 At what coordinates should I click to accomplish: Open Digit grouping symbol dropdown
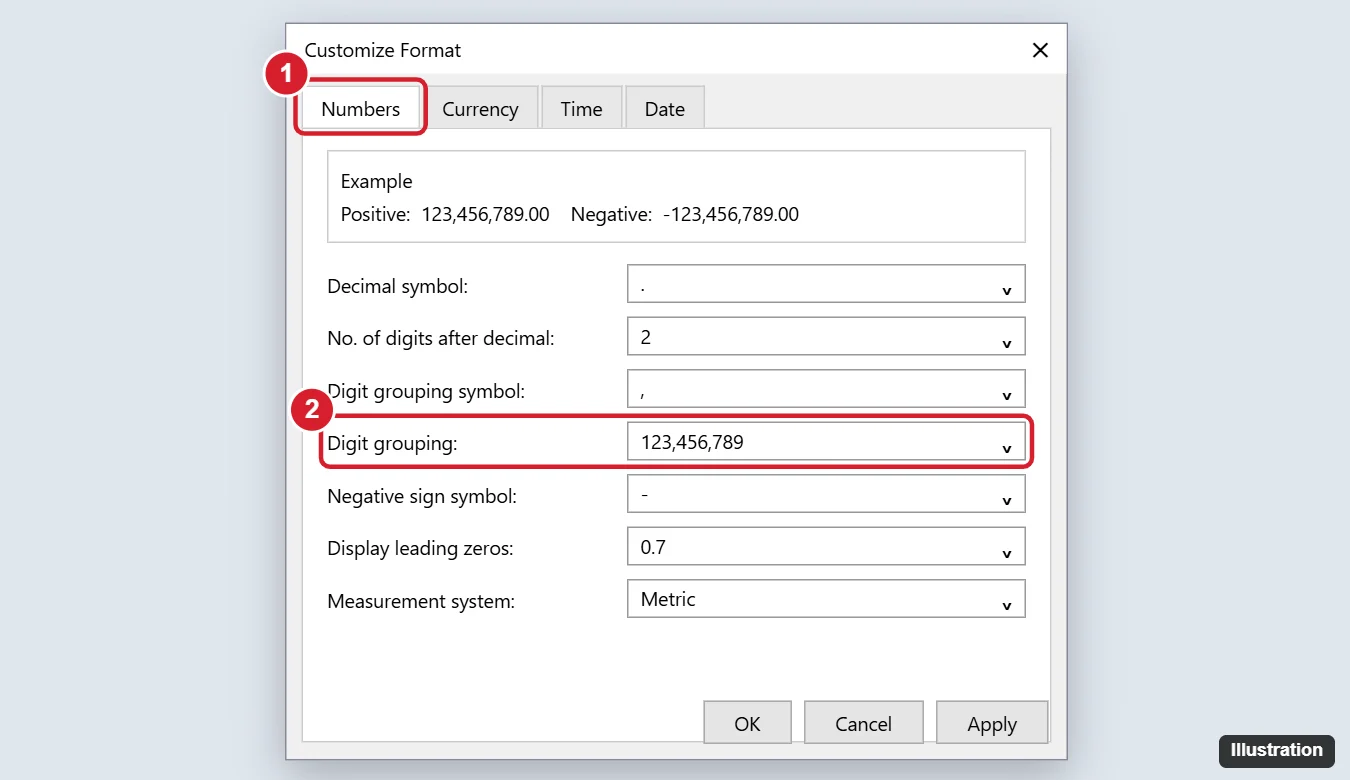(x=826, y=389)
